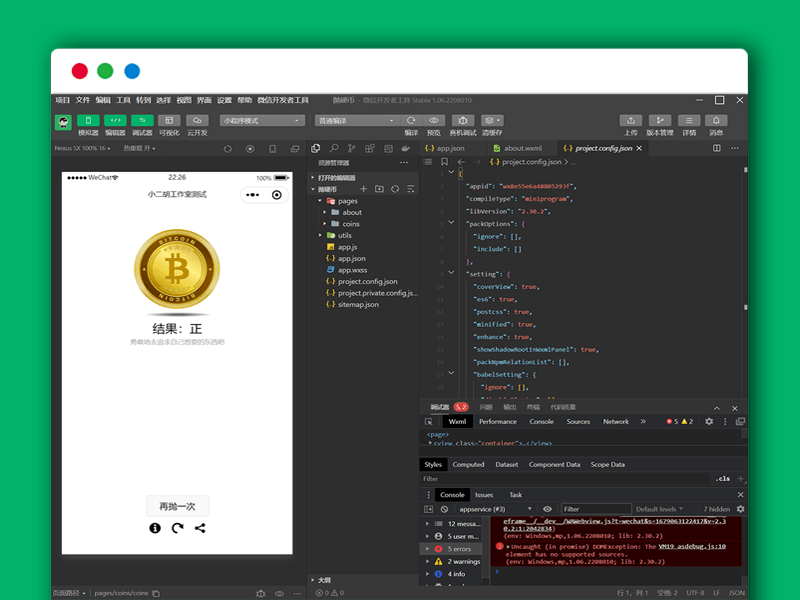The width and height of the screenshot is (800, 600).
Task: Open the VM19 asdebug.js:10 link
Action: [692, 546]
